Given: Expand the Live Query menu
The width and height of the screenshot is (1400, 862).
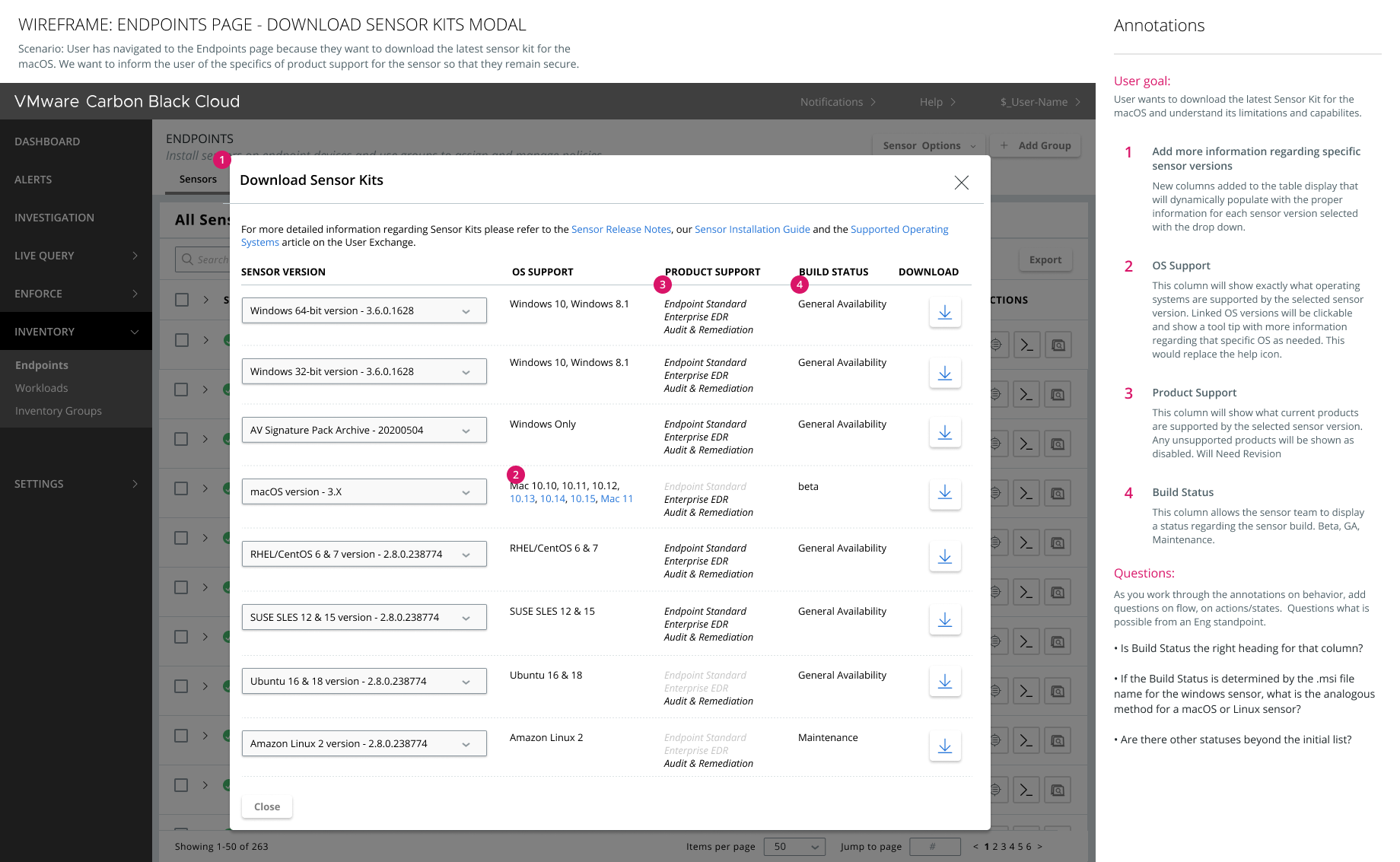Looking at the screenshot, I should pyautogui.click(x=76, y=256).
